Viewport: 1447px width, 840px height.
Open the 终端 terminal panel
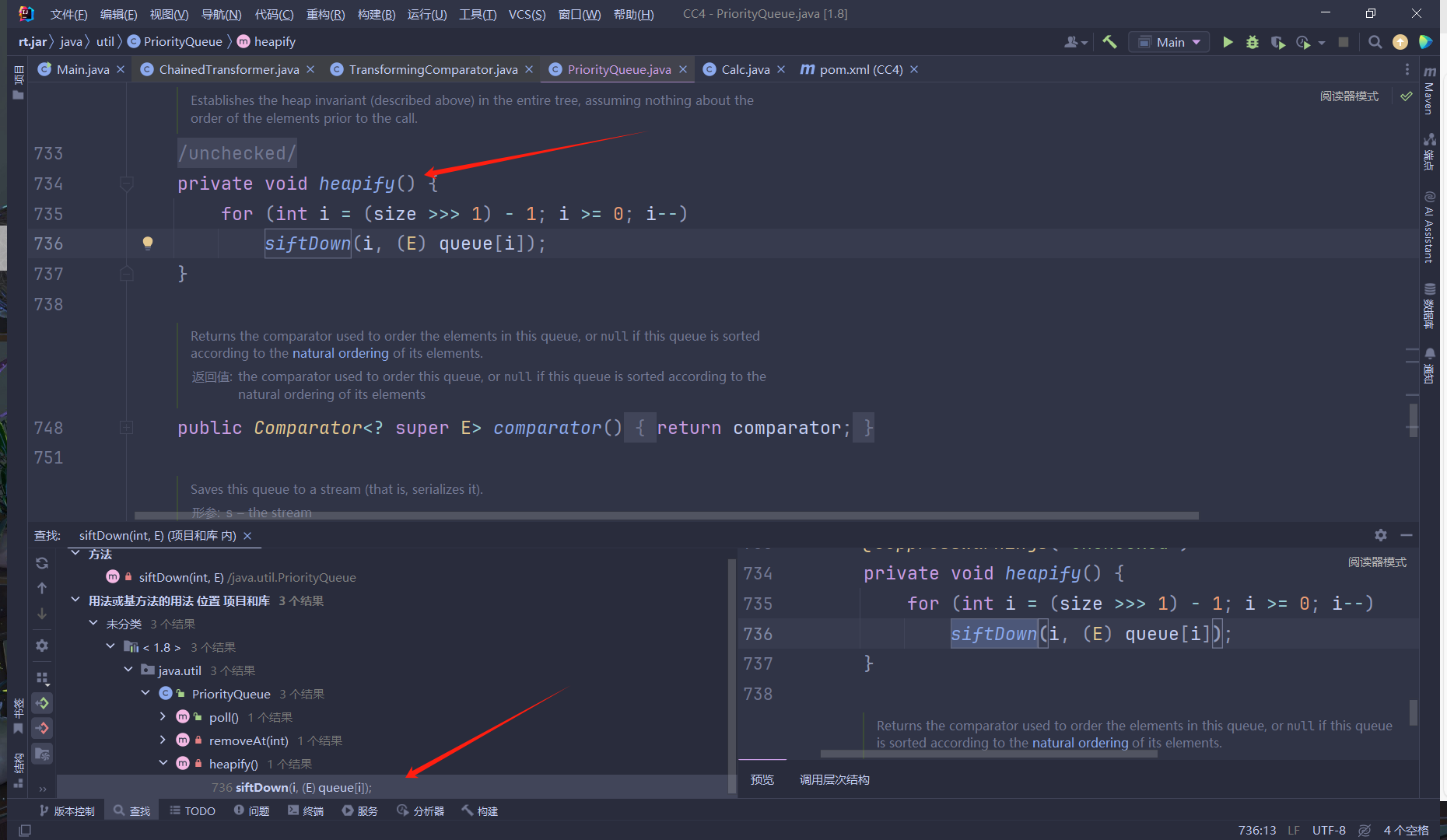[306, 810]
